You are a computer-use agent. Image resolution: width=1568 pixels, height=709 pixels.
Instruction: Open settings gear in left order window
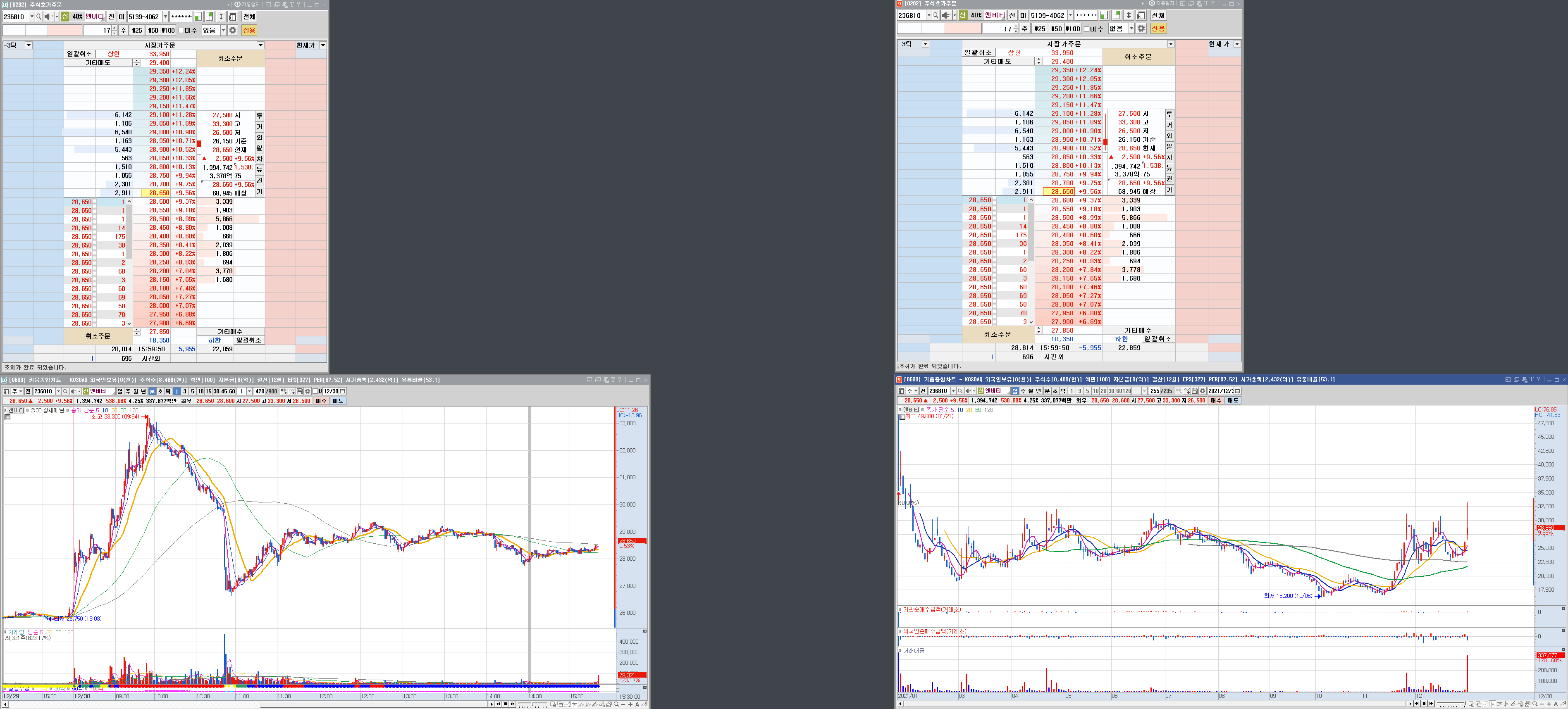[232, 30]
